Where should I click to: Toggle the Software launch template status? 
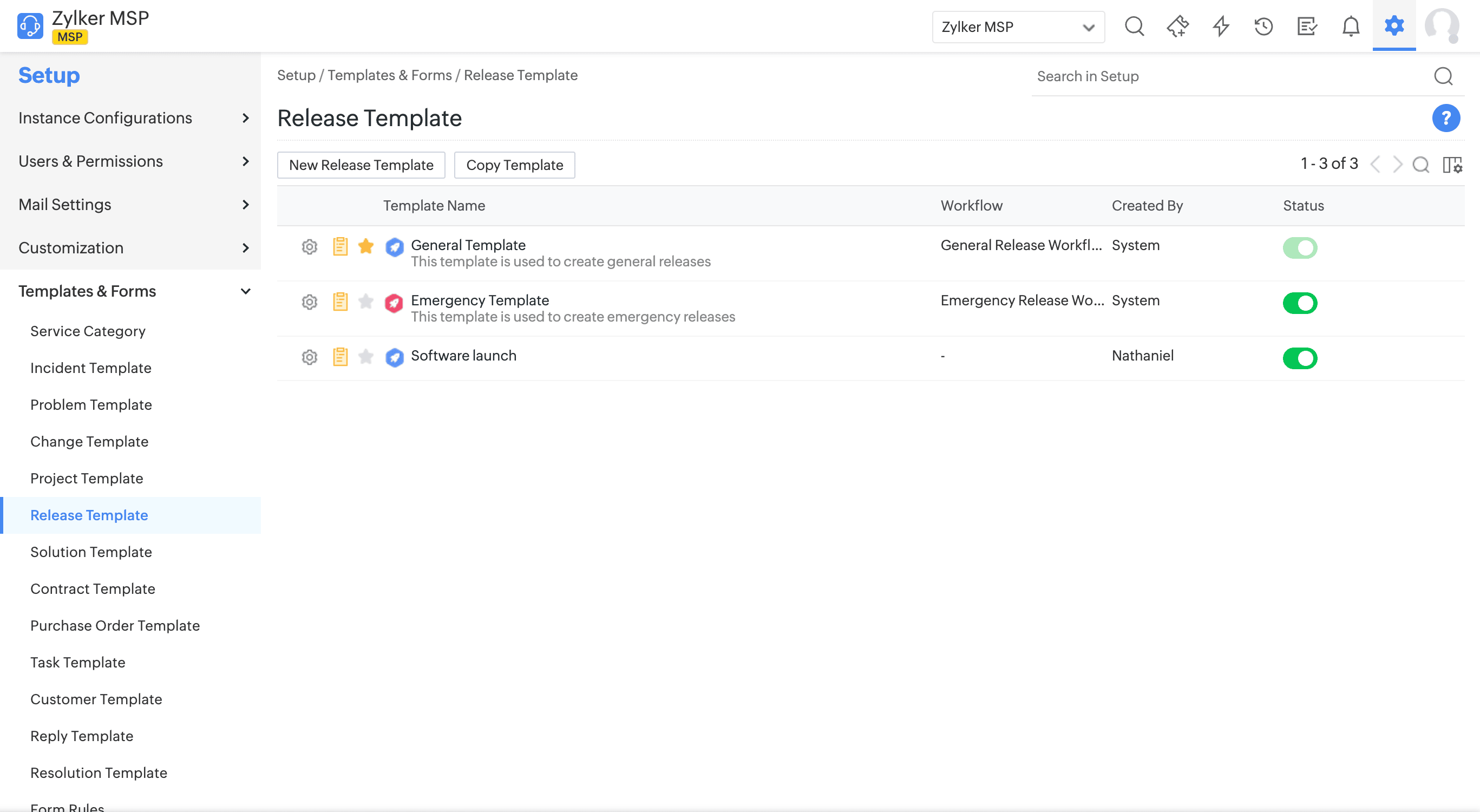coord(1300,358)
